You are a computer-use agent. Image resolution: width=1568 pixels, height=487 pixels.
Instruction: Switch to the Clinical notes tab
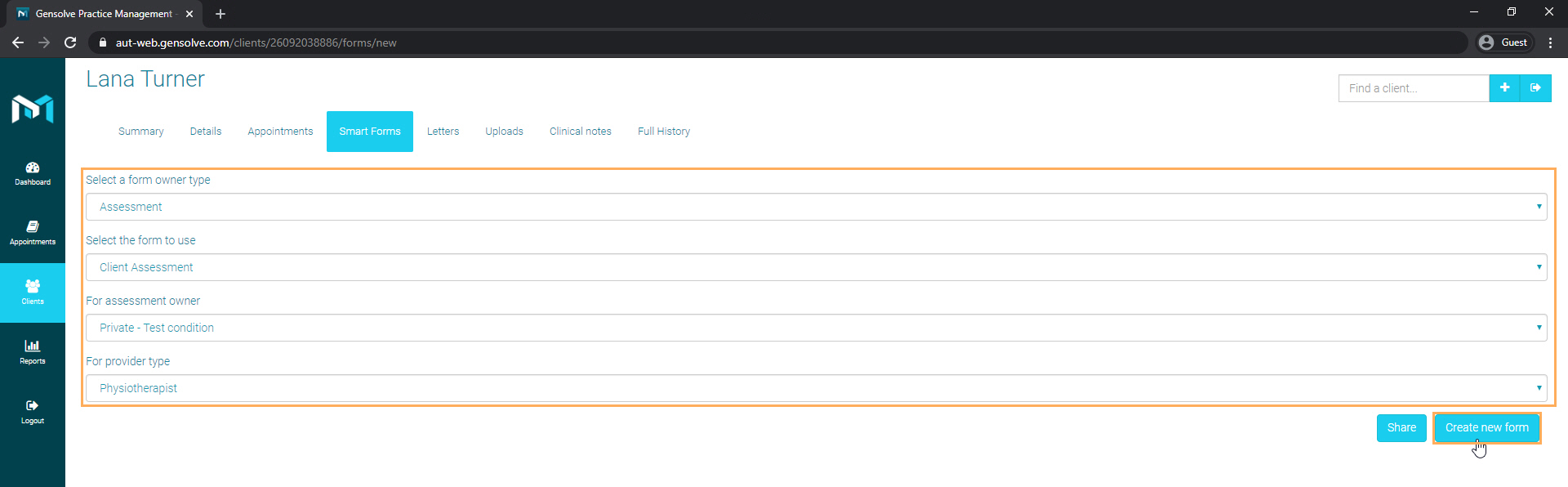(x=581, y=132)
